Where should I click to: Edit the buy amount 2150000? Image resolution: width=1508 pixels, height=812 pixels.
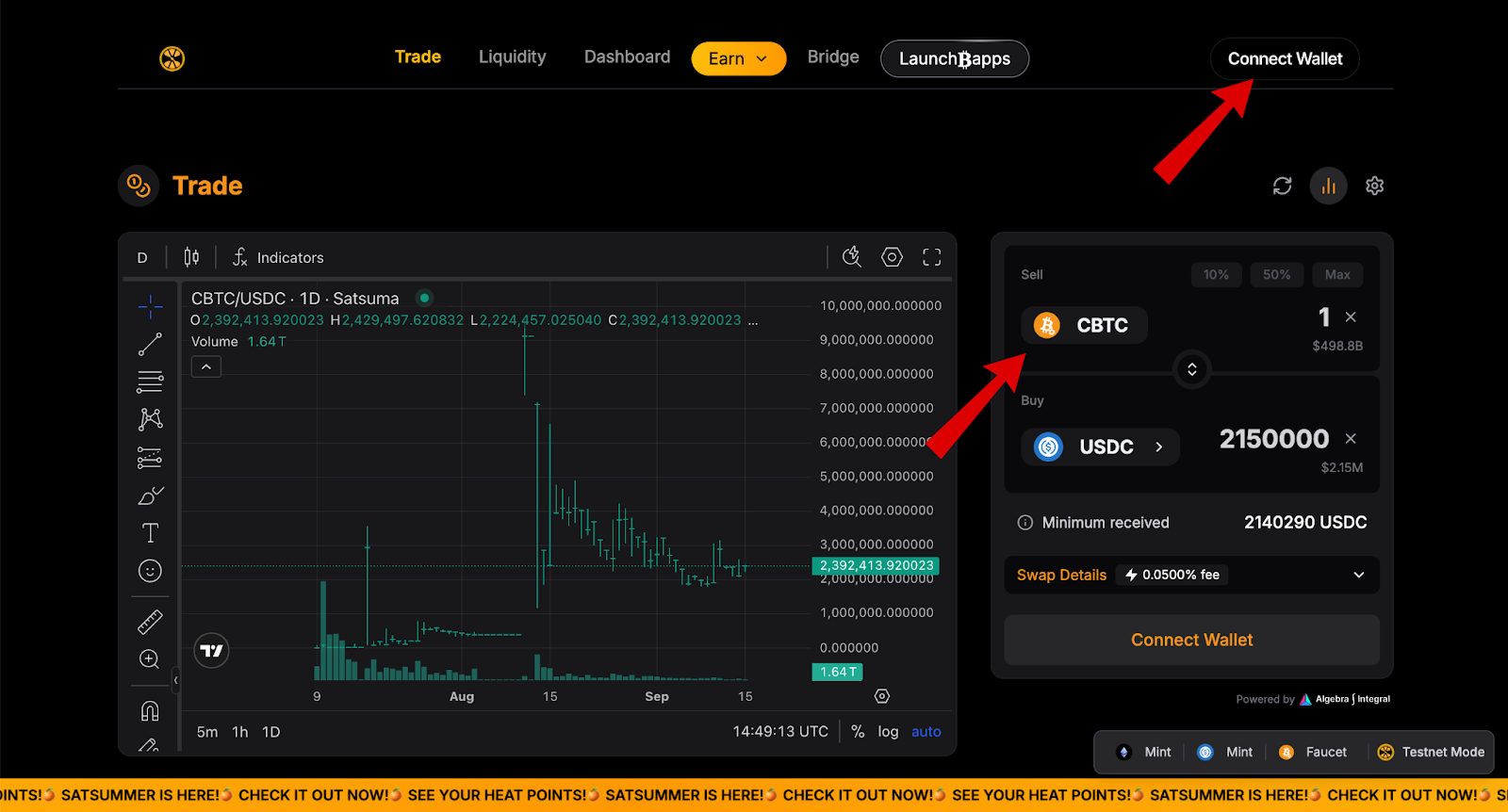tap(1273, 439)
